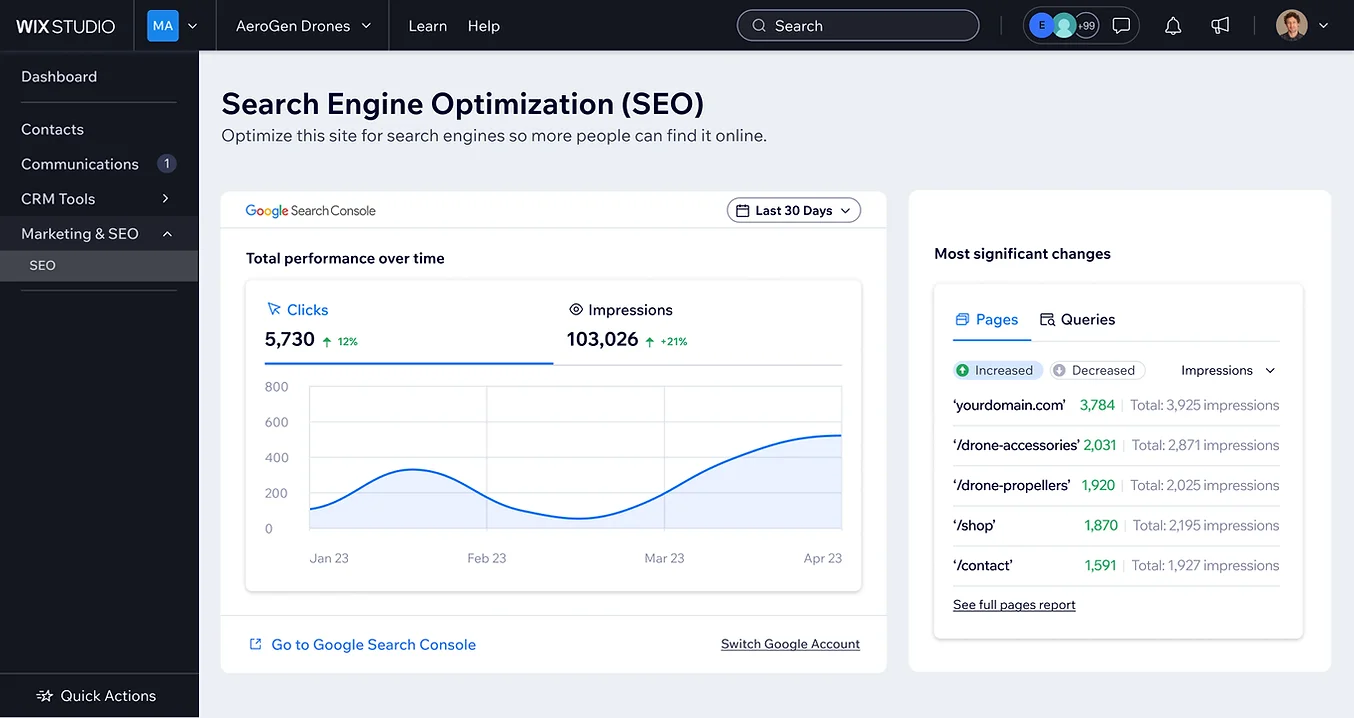Open the notifications bell

[1173, 26]
